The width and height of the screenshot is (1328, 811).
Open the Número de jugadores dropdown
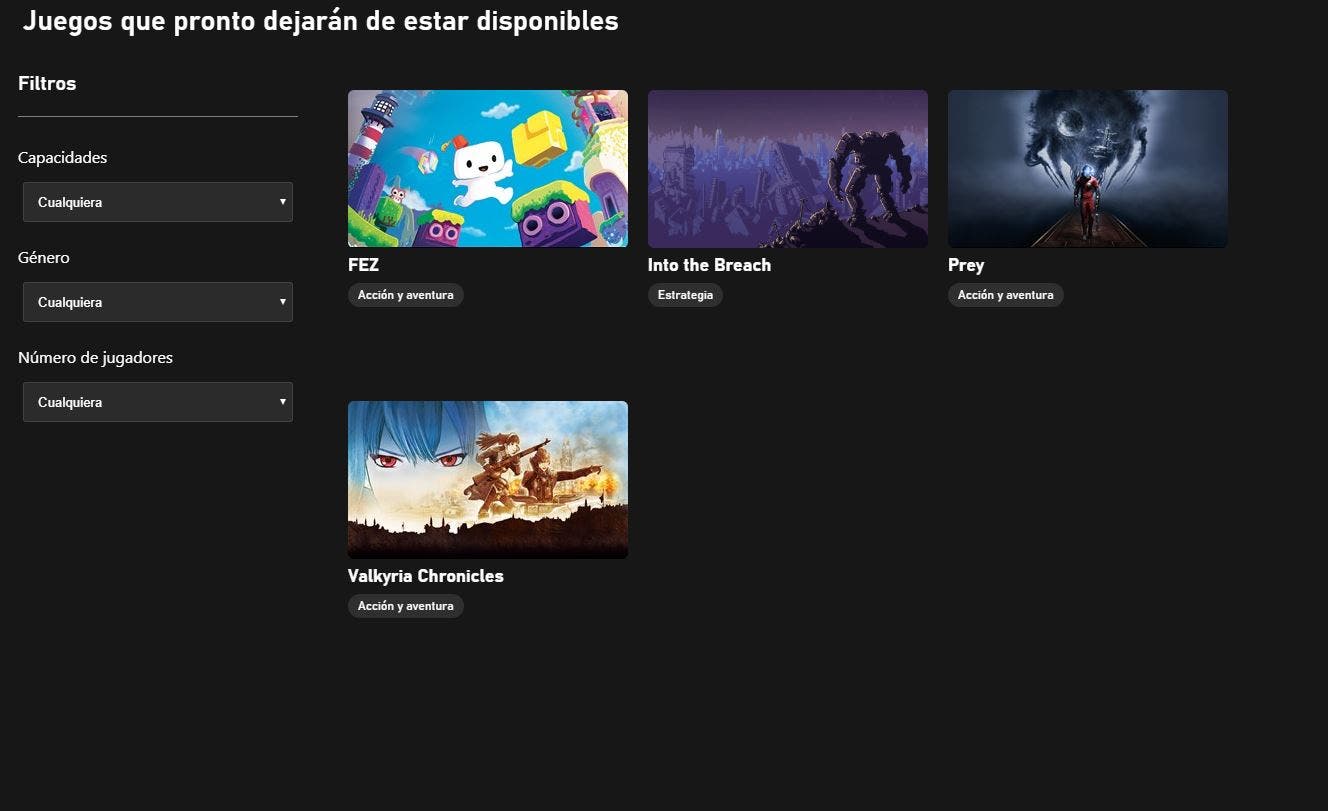click(158, 402)
